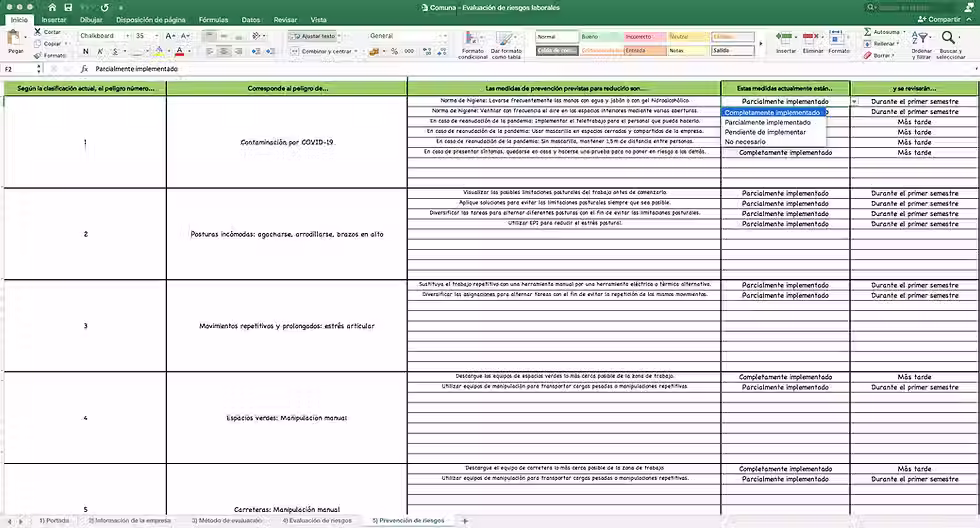
Task: Click the accounting currency format icon
Action: coord(374,51)
